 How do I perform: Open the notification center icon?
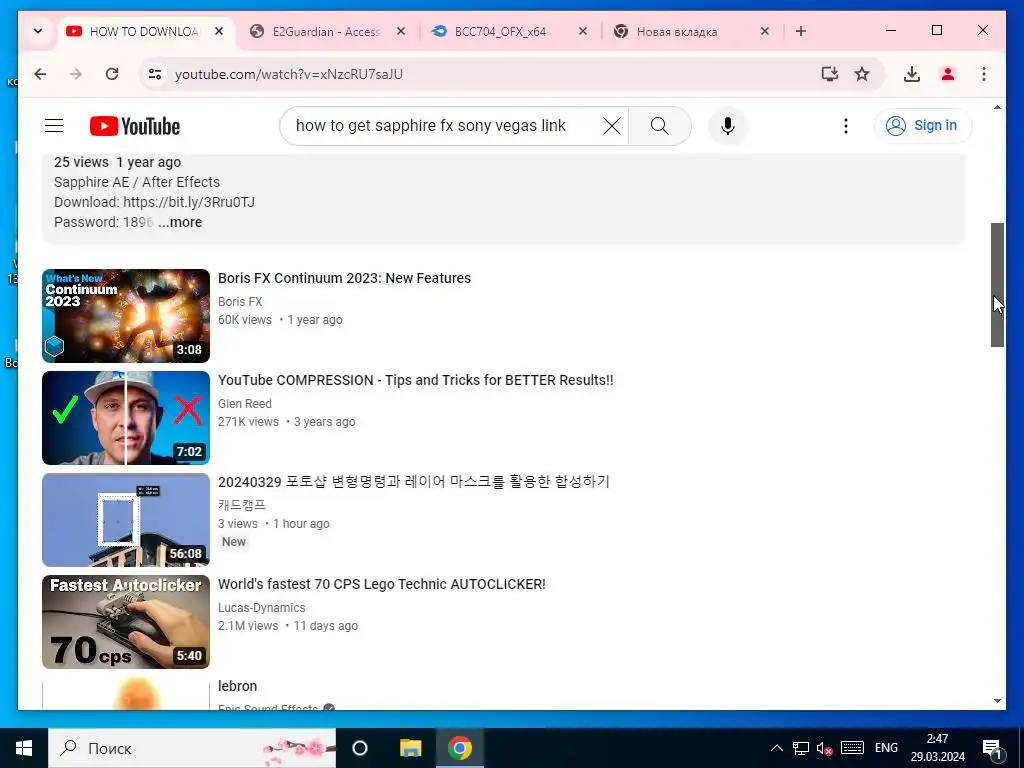coord(993,749)
